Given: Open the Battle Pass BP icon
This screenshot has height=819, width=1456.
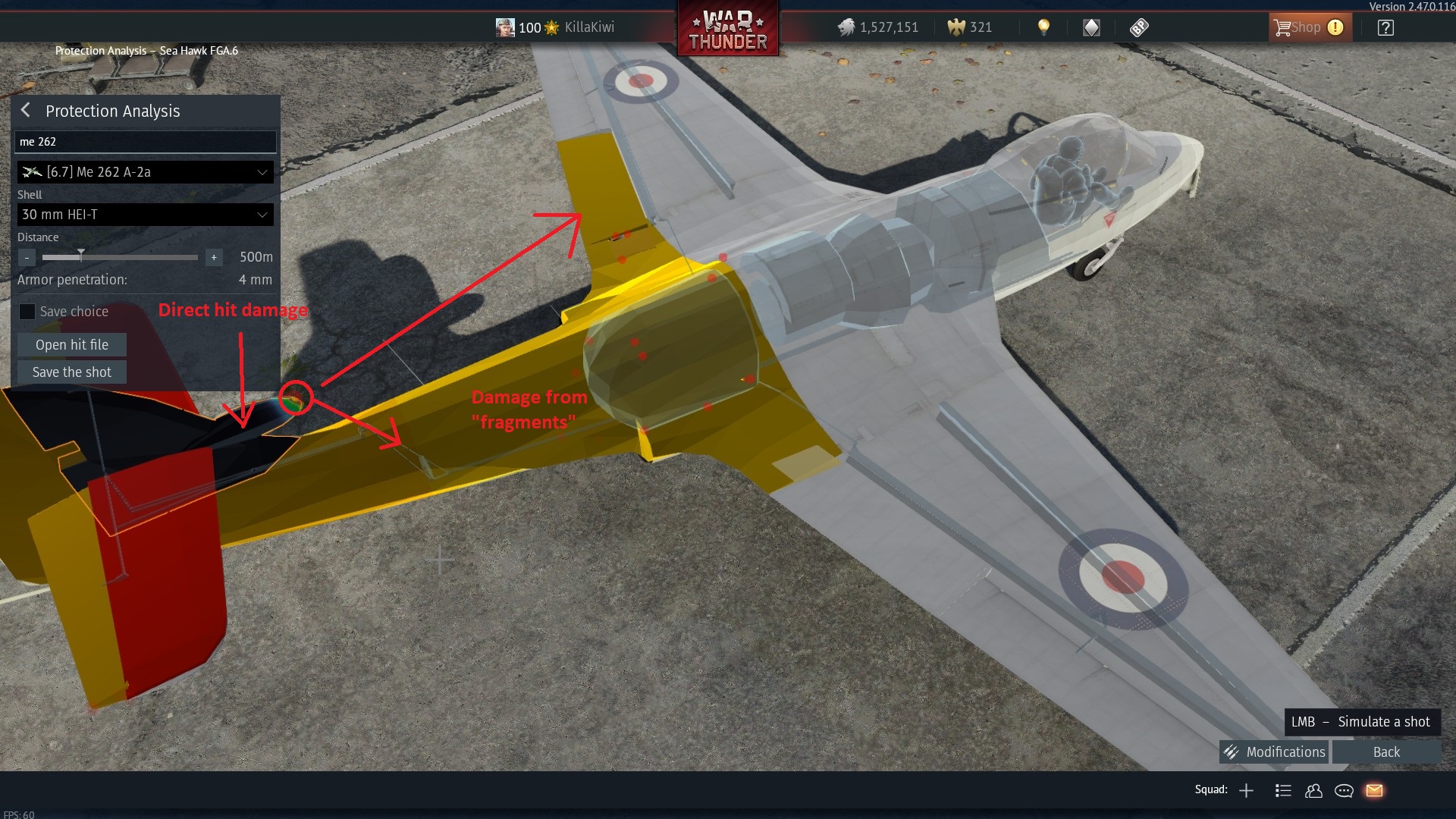Looking at the screenshot, I should coord(1139,28).
